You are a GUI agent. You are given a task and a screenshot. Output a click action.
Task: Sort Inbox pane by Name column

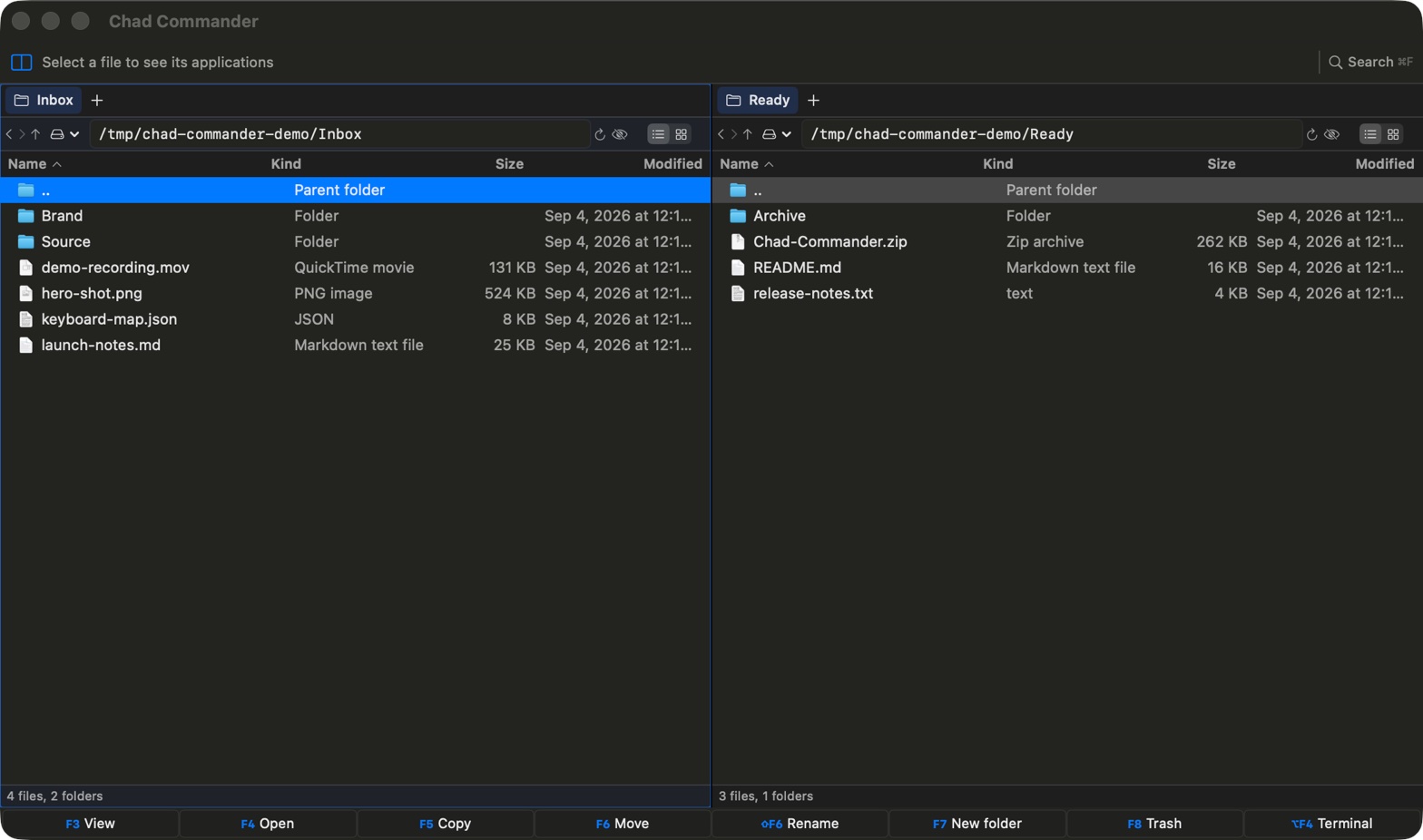click(34, 164)
